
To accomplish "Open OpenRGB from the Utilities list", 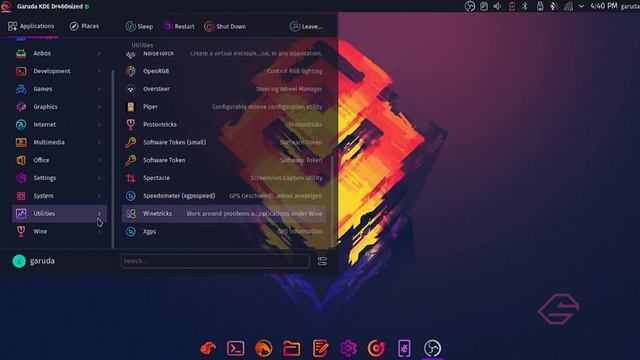I will pyautogui.click(x=224, y=71).
